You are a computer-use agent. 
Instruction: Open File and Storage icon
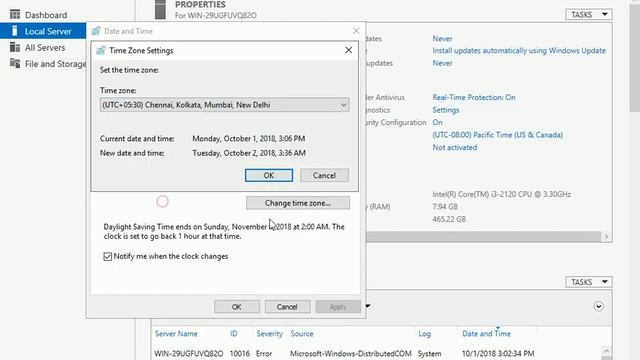click(x=15, y=63)
